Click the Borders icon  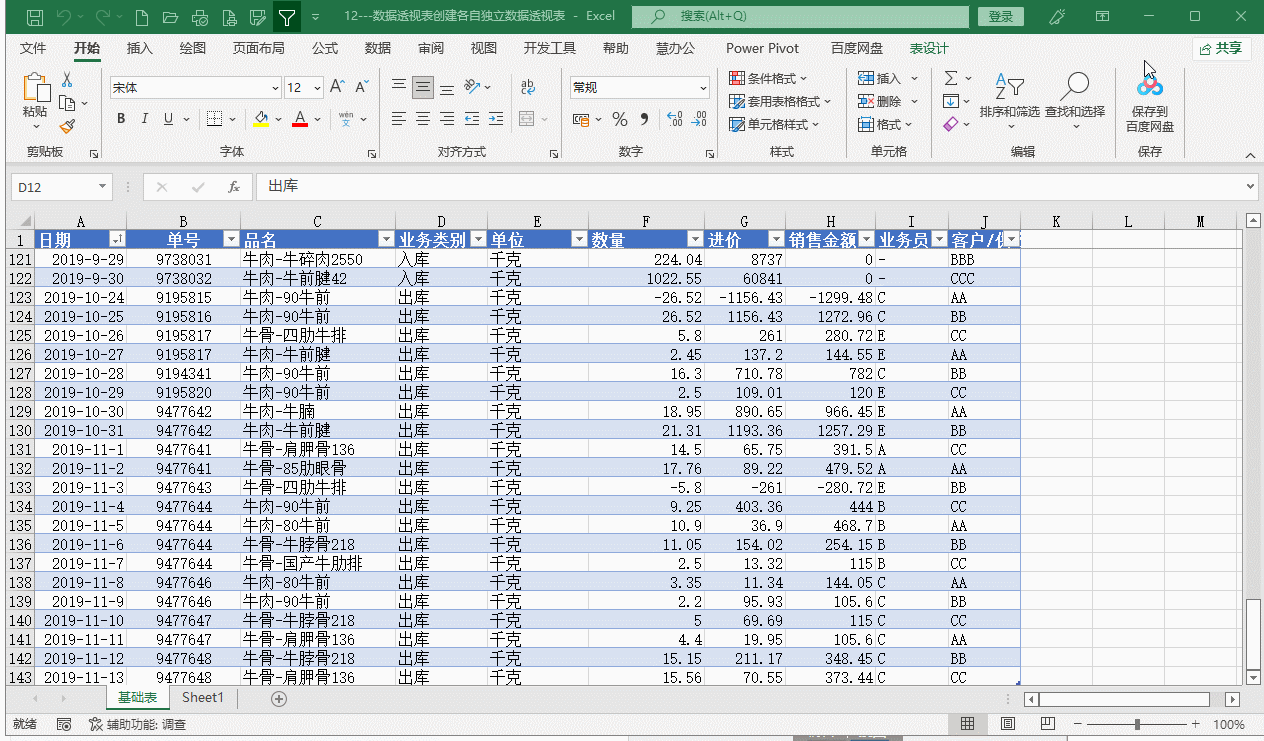coord(214,119)
